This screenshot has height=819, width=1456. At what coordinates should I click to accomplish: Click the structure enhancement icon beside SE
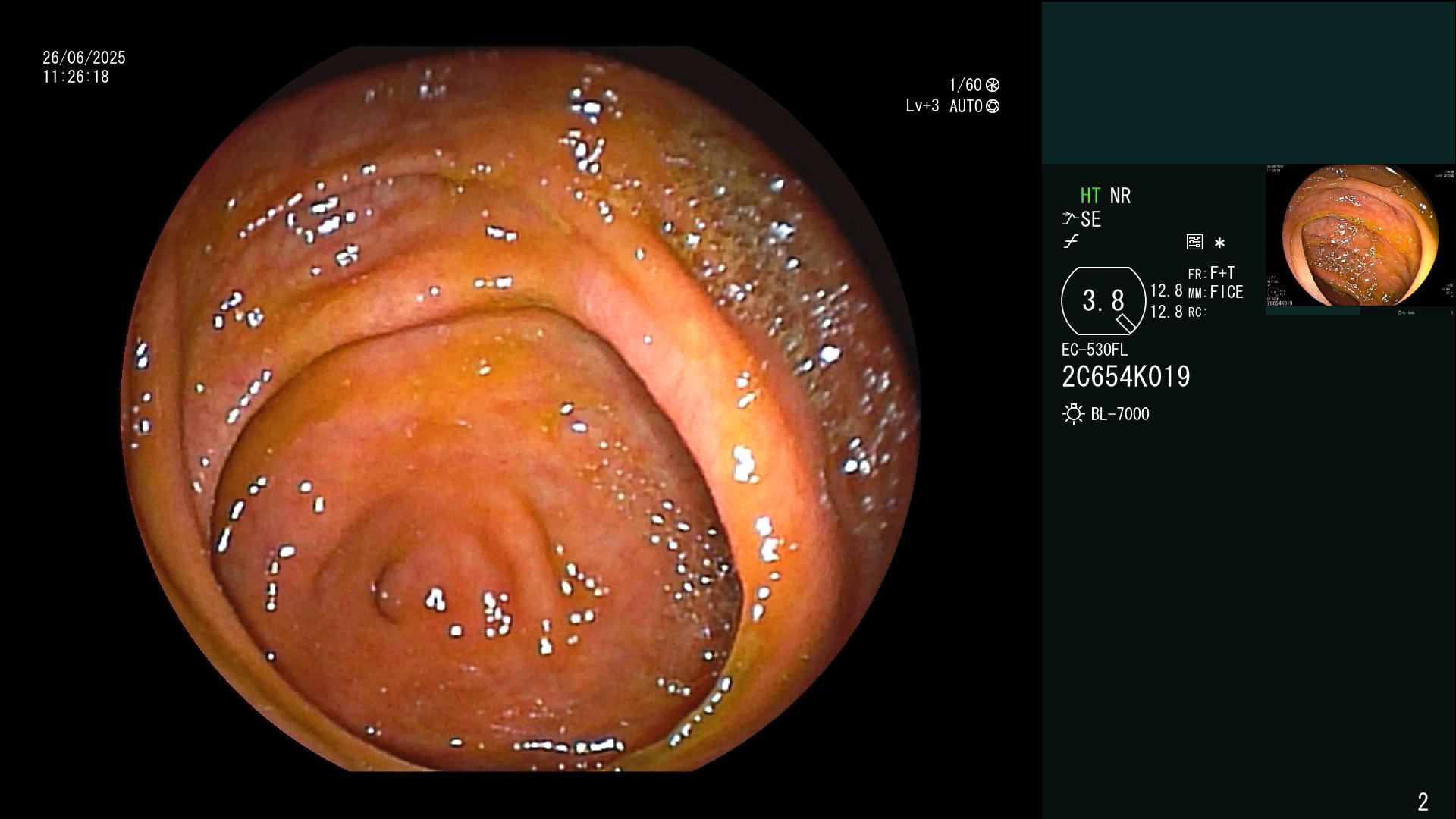(1070, 219)
